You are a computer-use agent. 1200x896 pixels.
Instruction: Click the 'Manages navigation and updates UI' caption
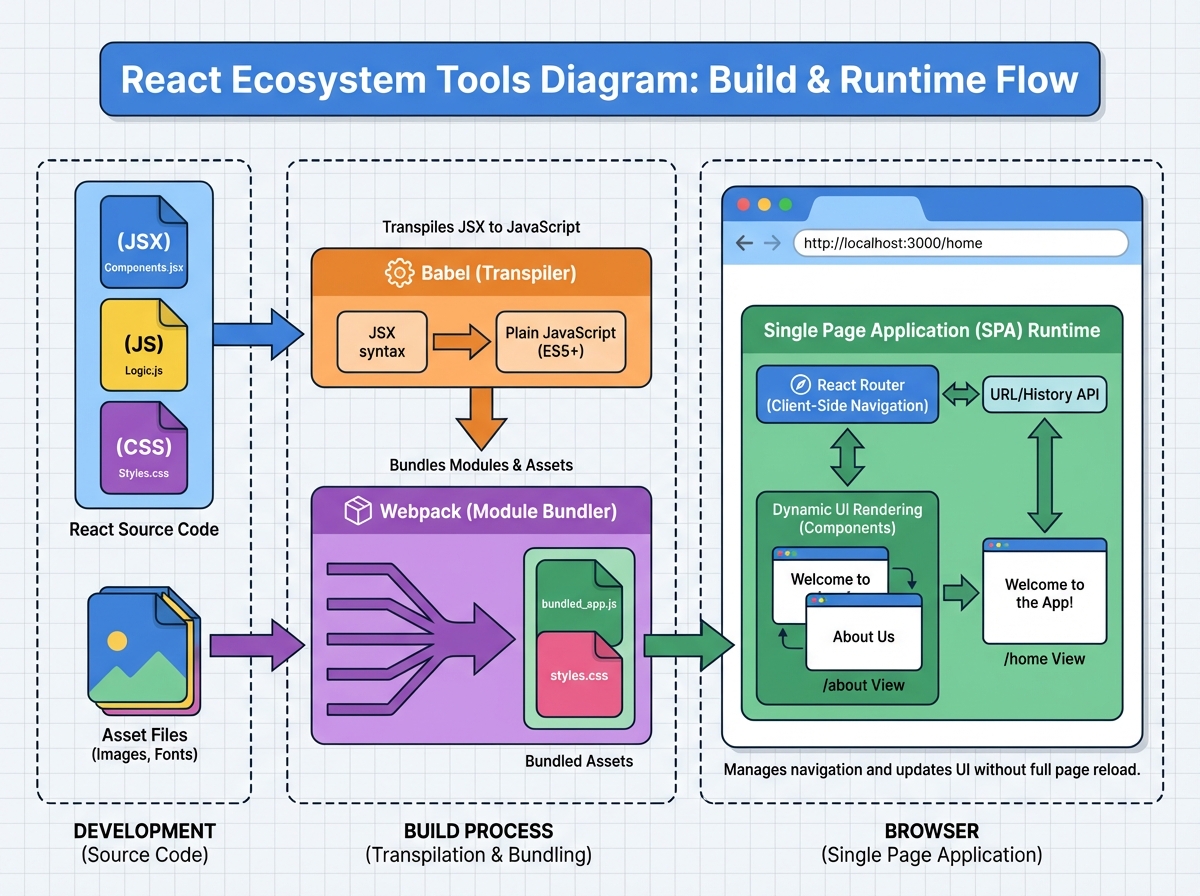[x=932, y=771]
